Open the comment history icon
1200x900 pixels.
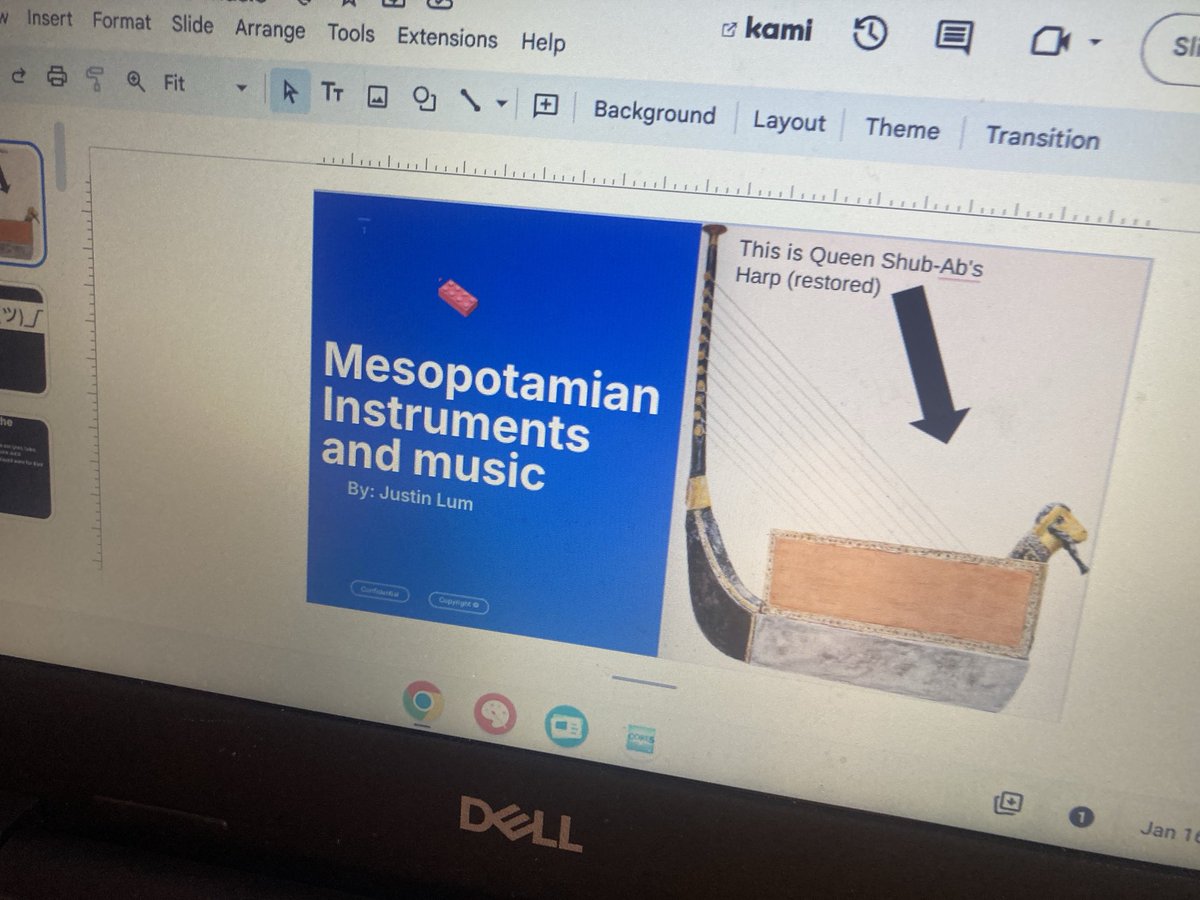coord(953,37)
